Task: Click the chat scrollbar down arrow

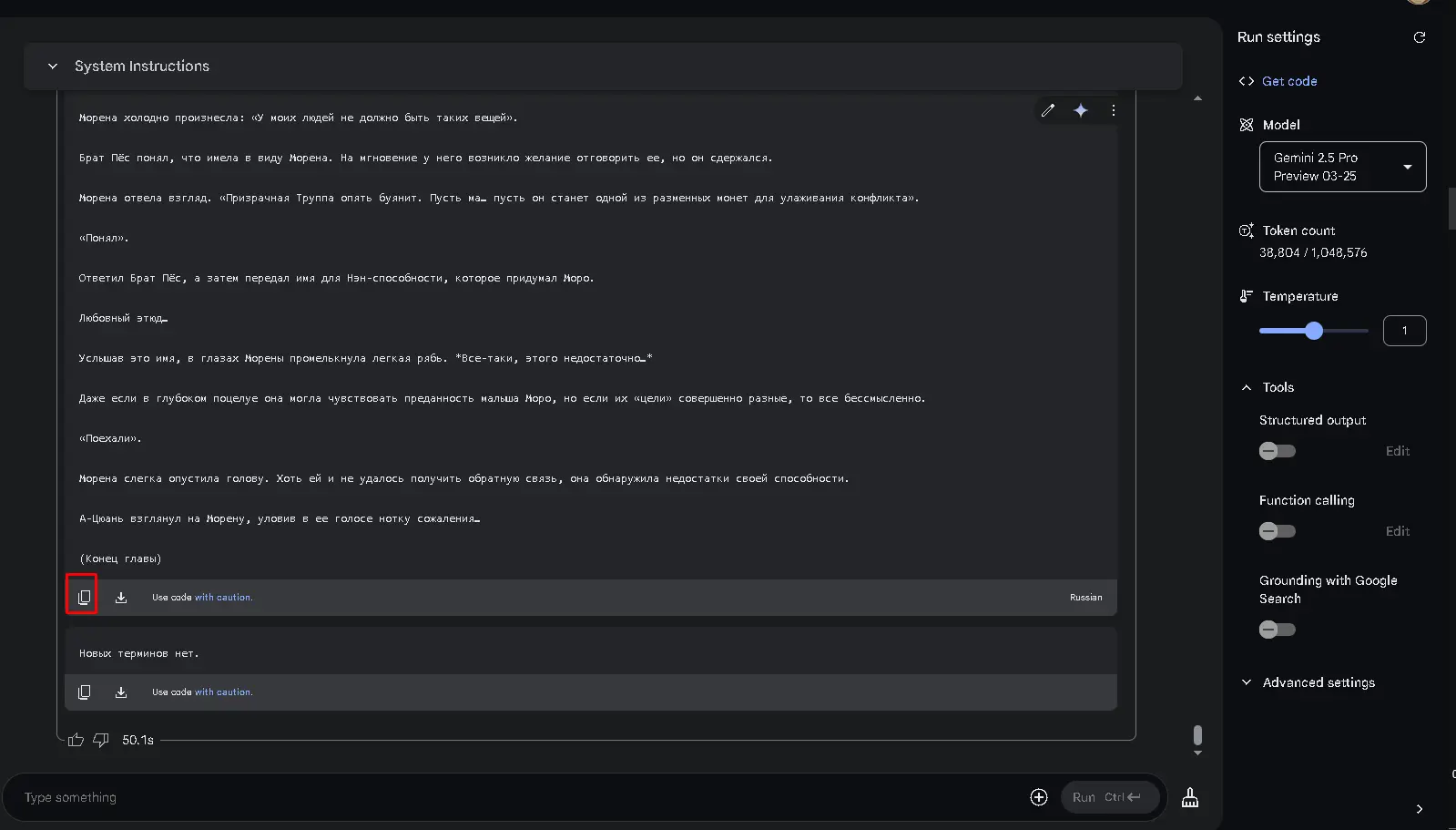Action: (1197, 753)
